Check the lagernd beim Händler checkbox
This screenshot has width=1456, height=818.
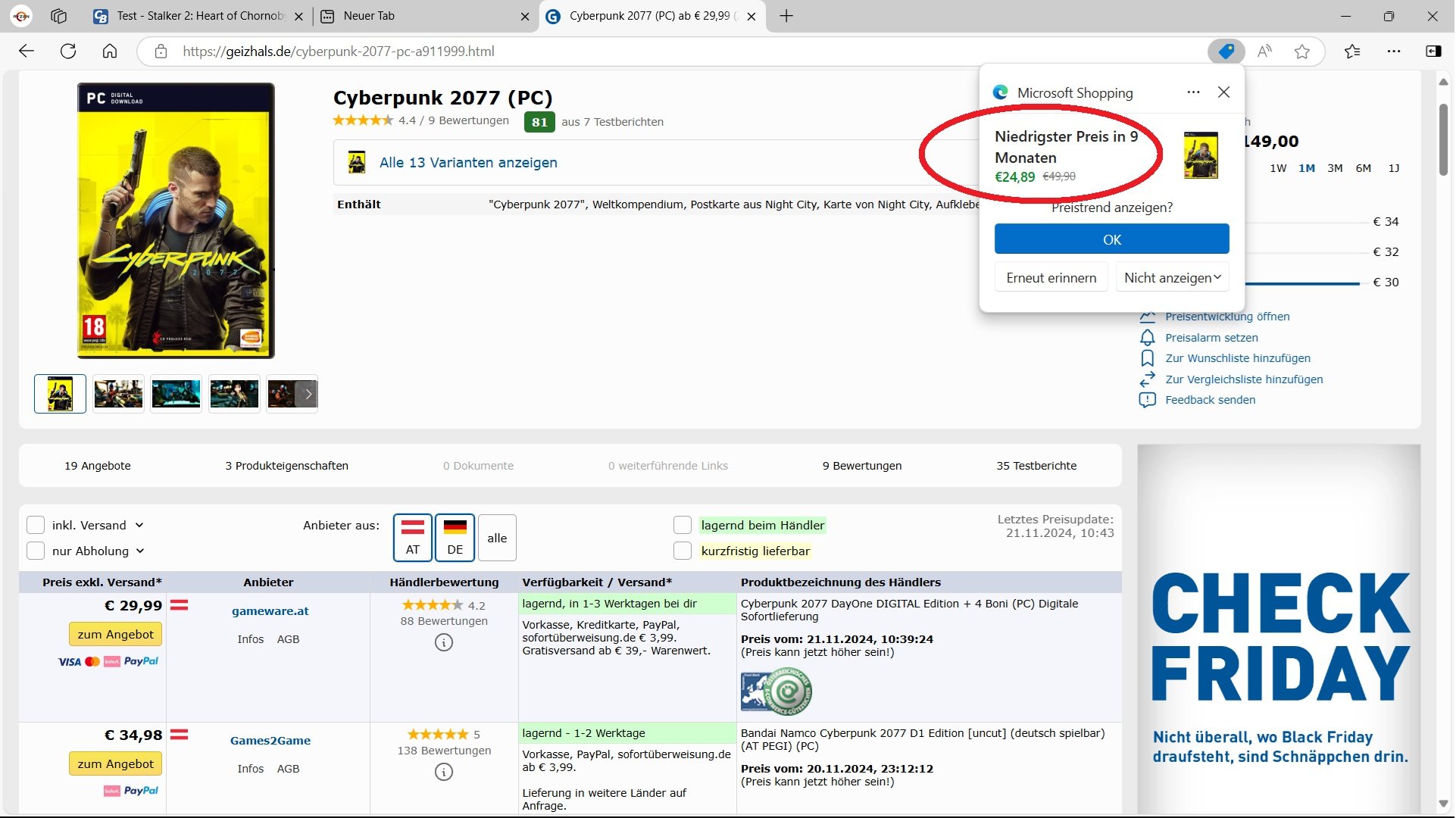[683, 526]
